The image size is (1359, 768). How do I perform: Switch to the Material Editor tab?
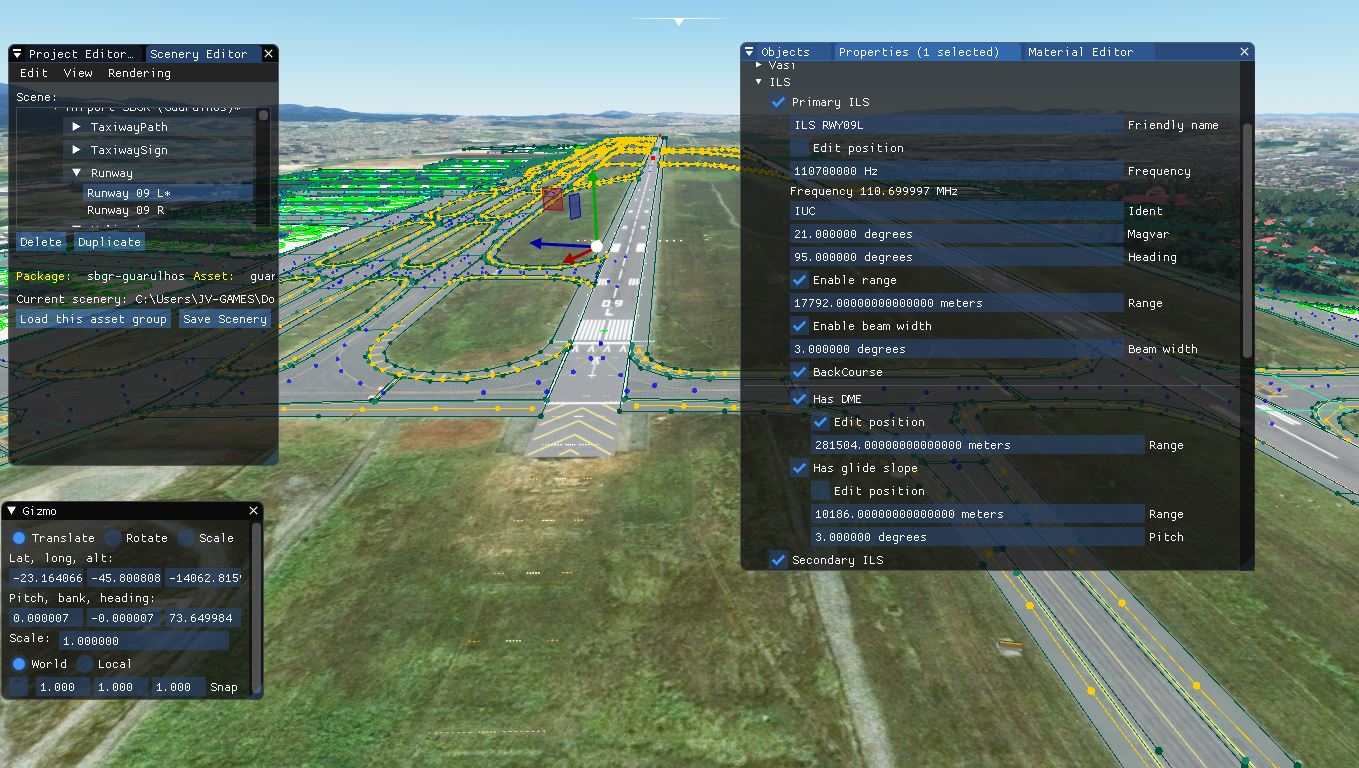1080,52
